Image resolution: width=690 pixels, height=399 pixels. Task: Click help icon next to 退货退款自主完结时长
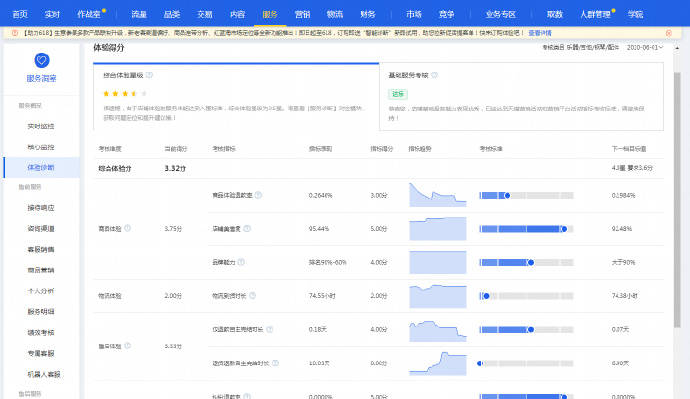(x=275, y=363)
